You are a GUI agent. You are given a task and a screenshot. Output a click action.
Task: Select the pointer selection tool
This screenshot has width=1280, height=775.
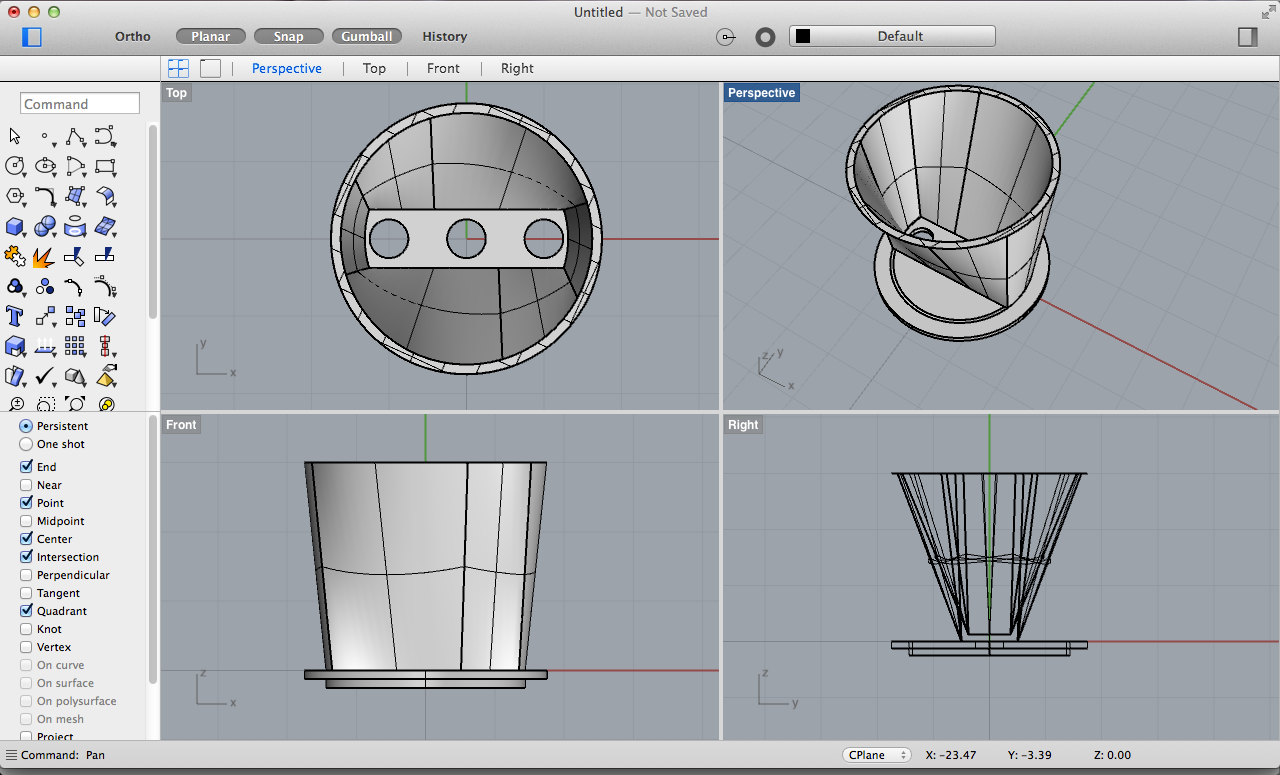15,136
